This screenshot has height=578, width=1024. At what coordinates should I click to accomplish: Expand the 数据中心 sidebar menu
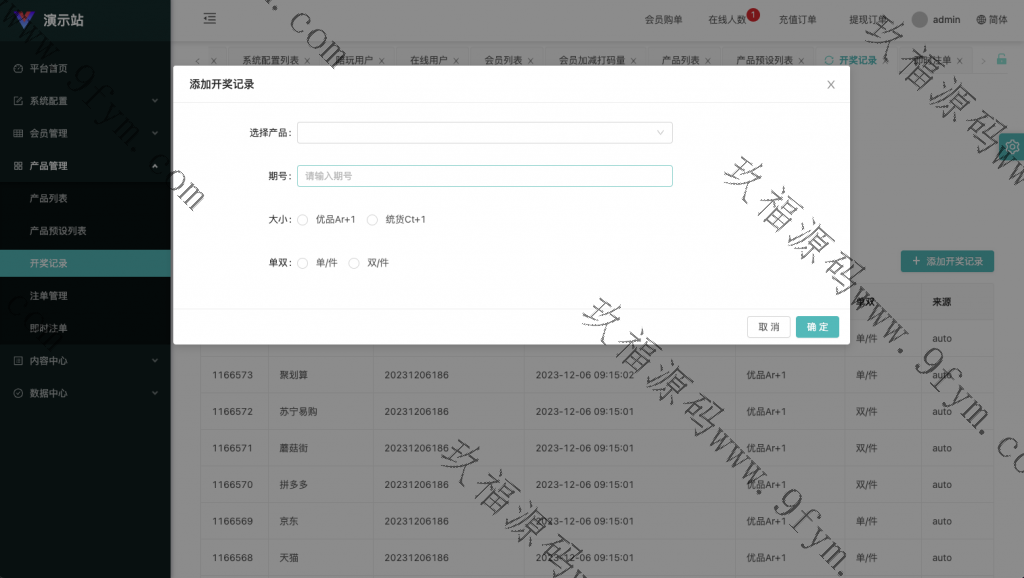[x=85, y=393]
